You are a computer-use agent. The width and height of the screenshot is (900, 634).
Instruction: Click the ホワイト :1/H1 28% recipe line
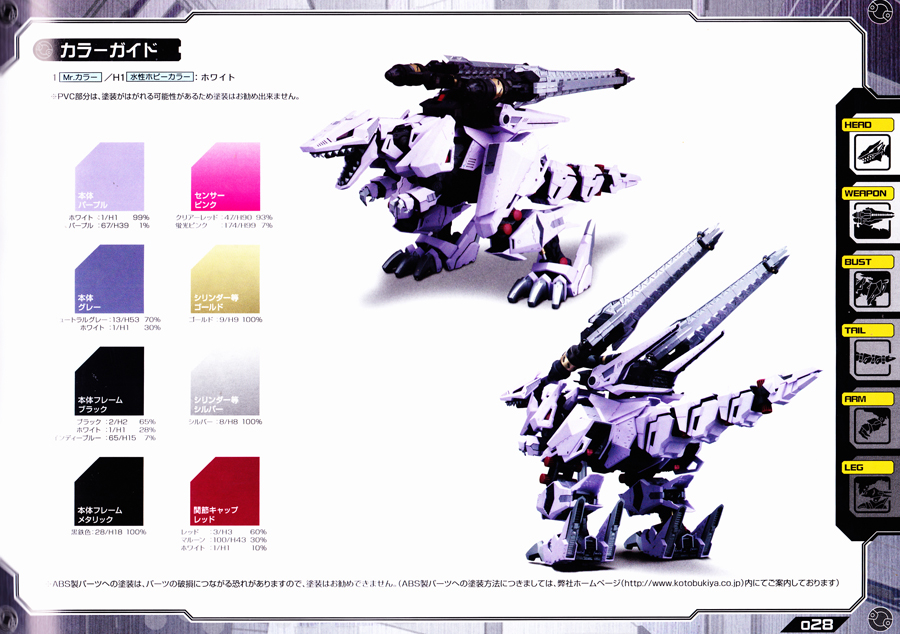[x=116, y=430]
